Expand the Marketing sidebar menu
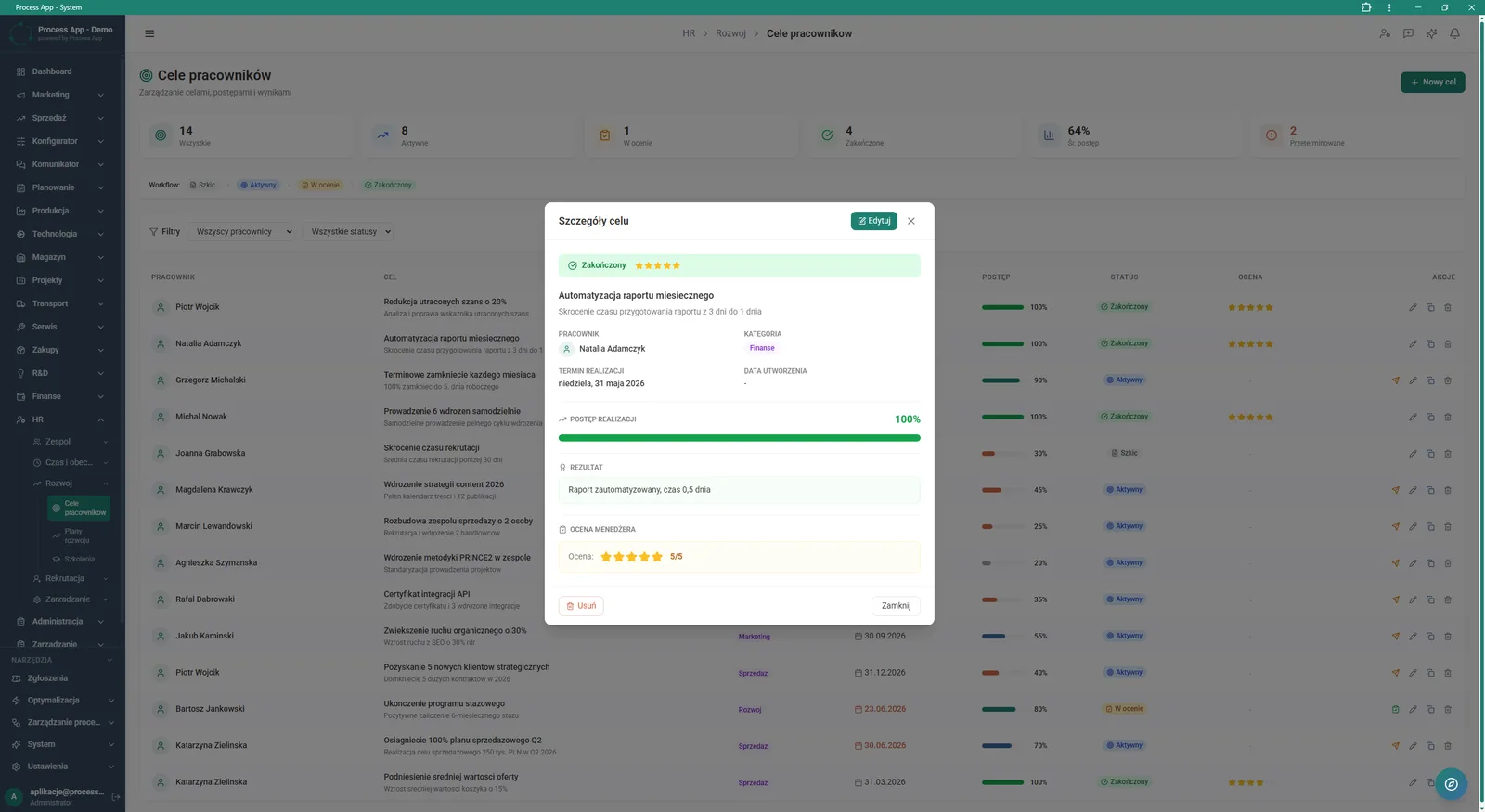The width and height of the screenshot is (1485, 812). [62, 95]
